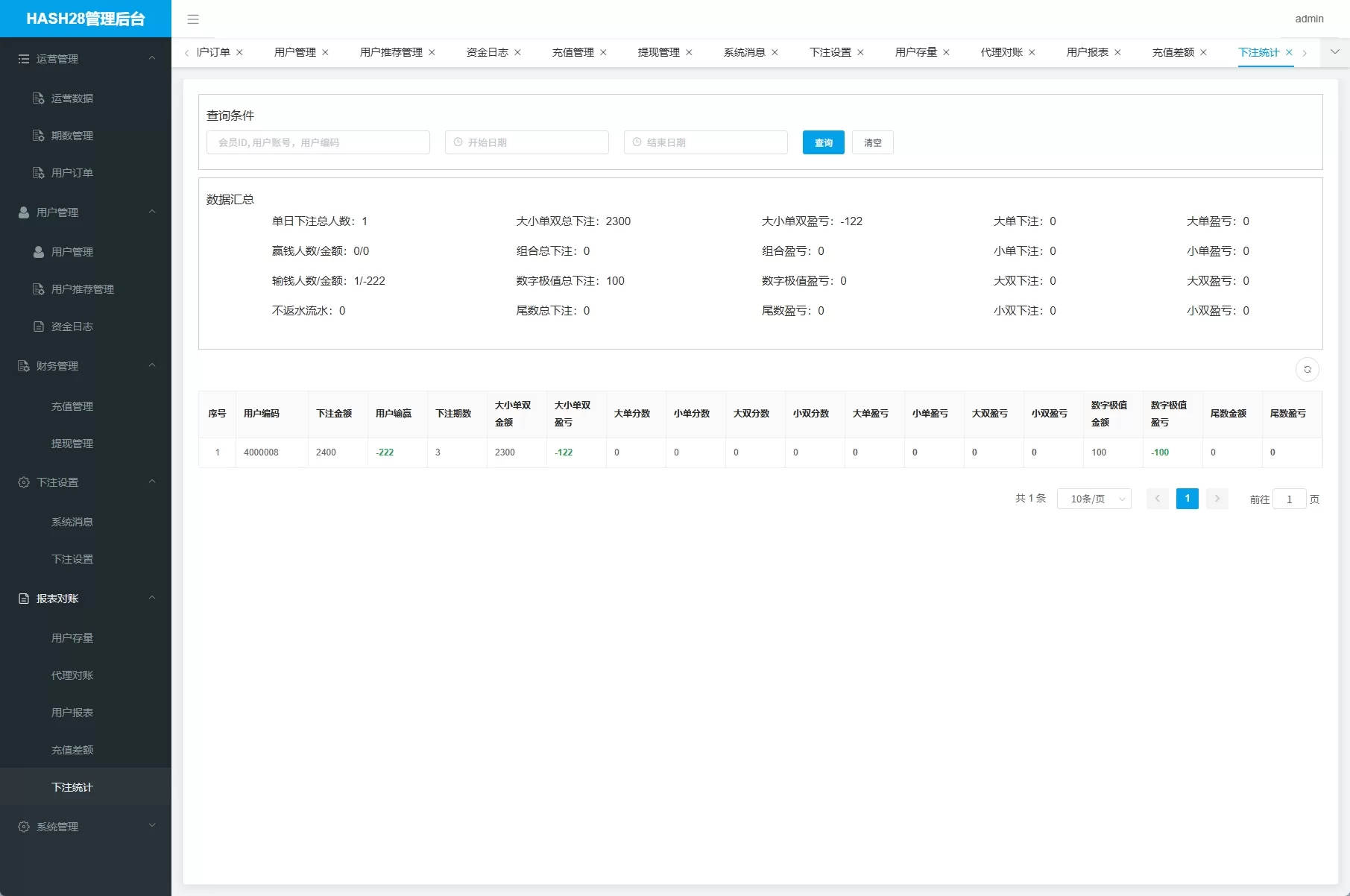Select the 系统管理 gear icon in sidebar
Viewport: 1350px width, 896px height.
pos(23,826)
